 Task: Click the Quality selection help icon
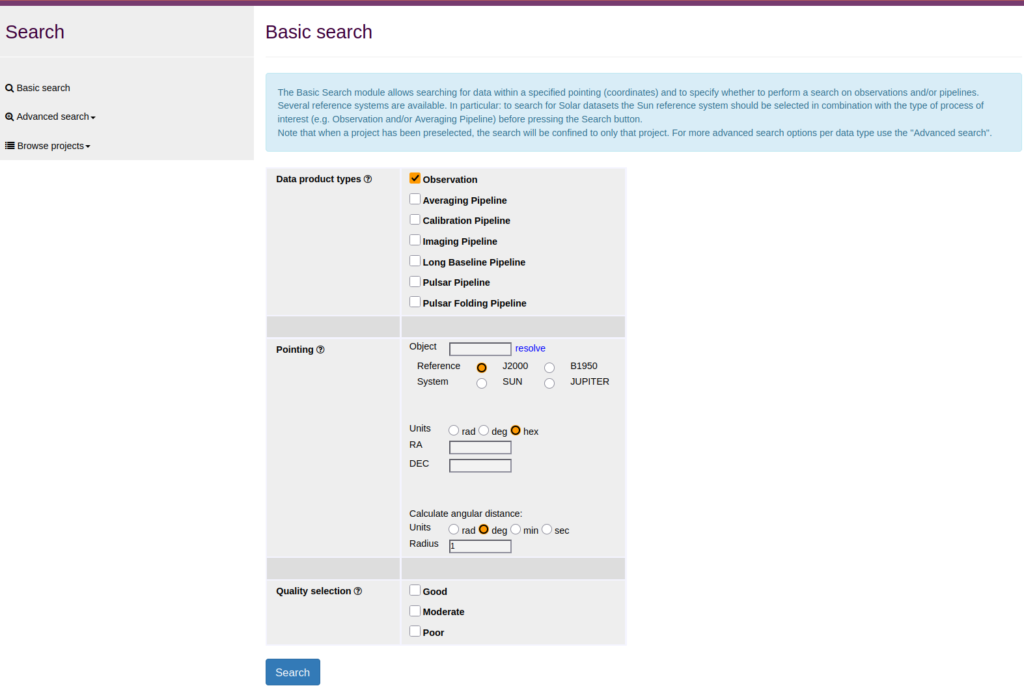(x=358, y=591)
